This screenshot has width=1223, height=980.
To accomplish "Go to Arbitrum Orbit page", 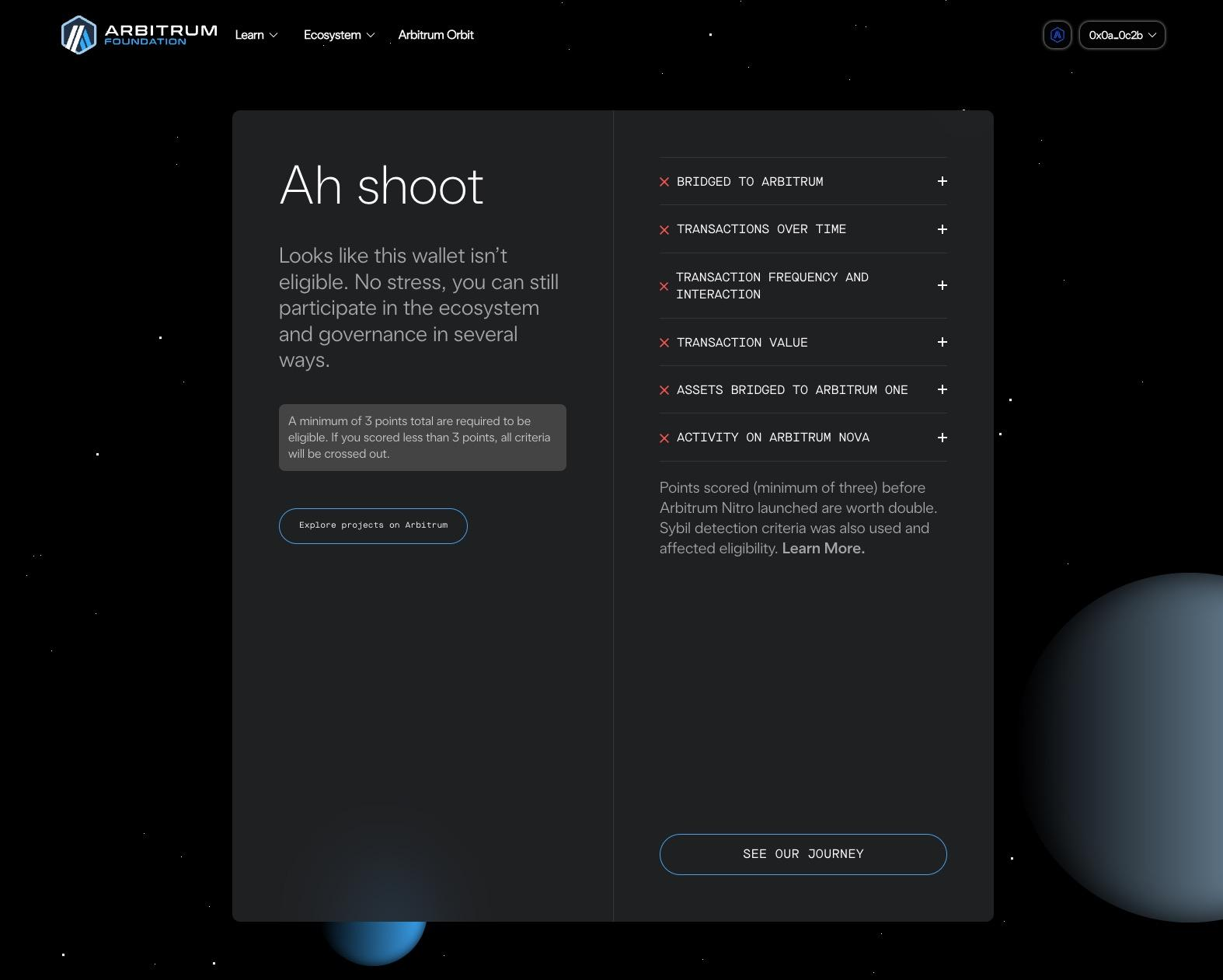I will pyautogui.click(x=436, y=35).
